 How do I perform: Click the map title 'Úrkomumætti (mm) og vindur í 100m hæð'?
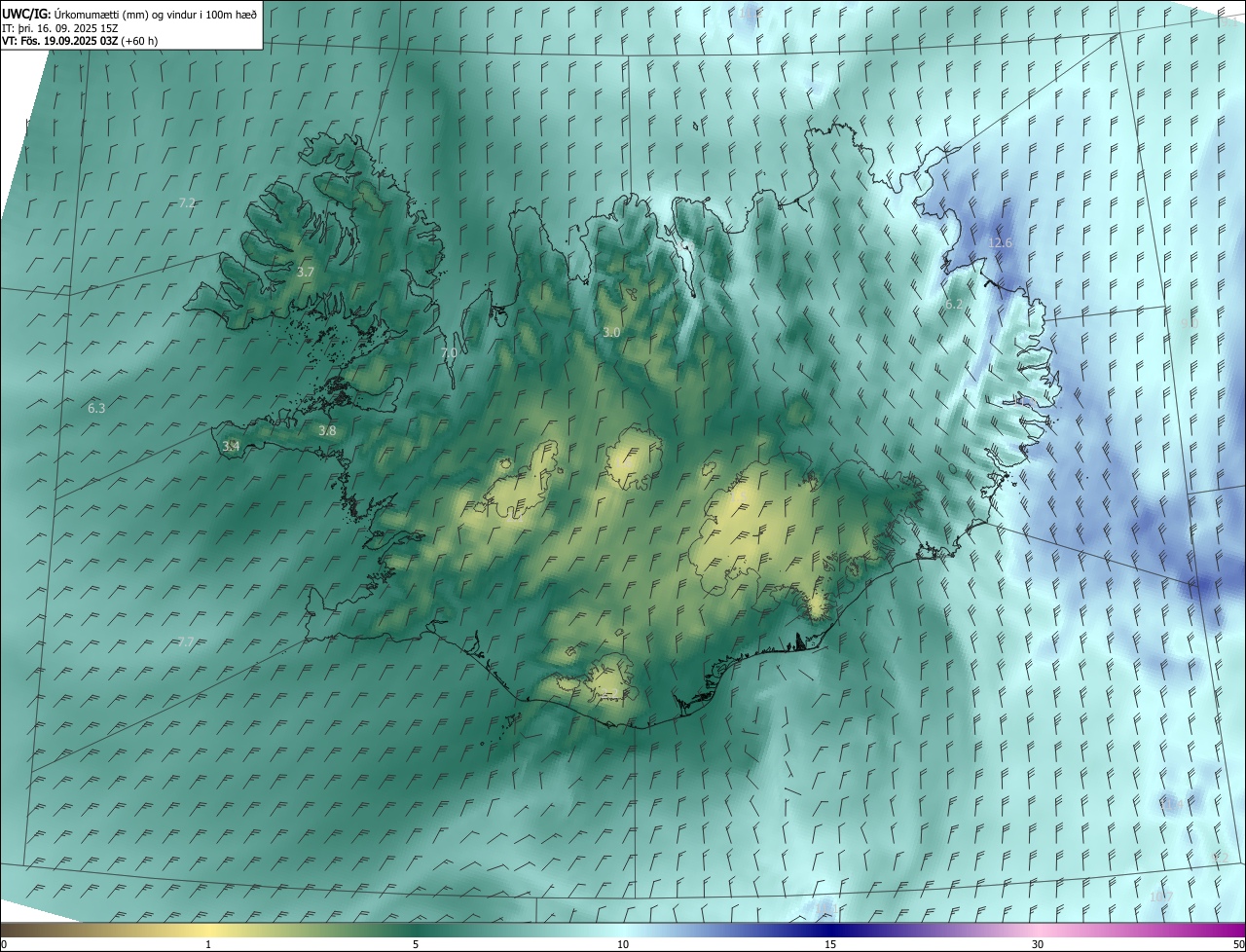pos(155,14)
